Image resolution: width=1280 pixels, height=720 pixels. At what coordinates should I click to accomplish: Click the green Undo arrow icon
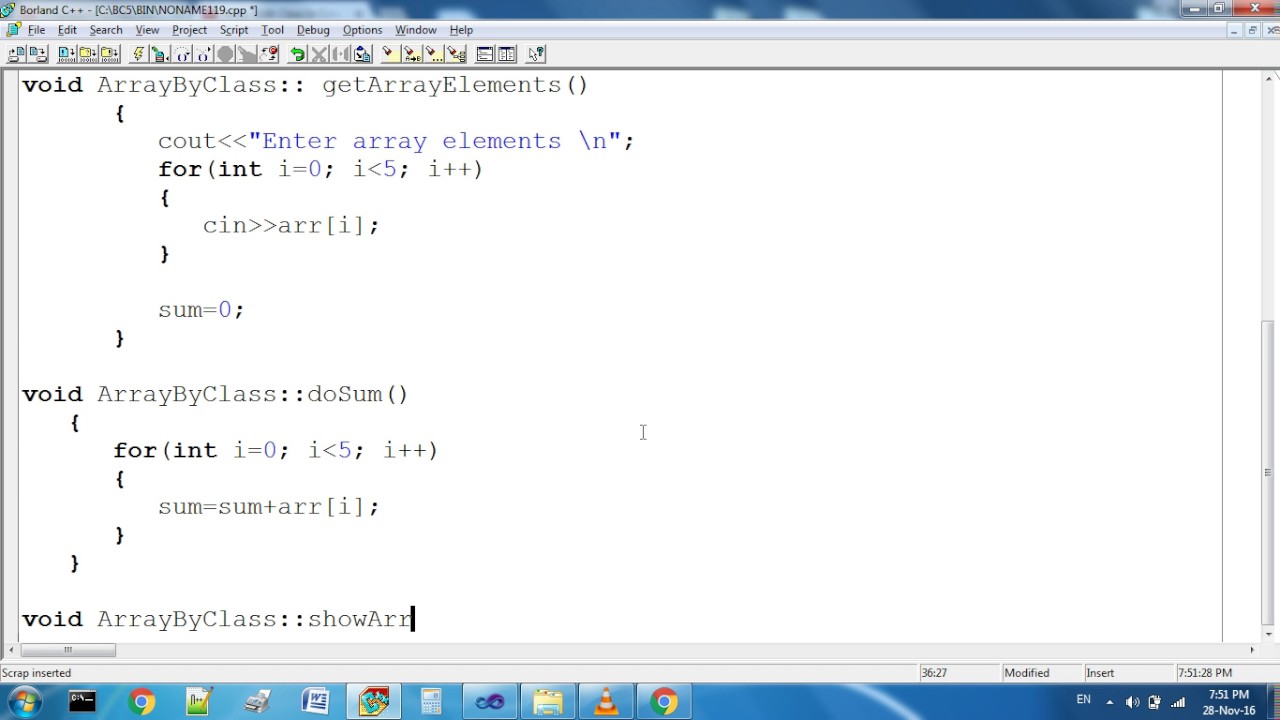click(x=297, y=54)
